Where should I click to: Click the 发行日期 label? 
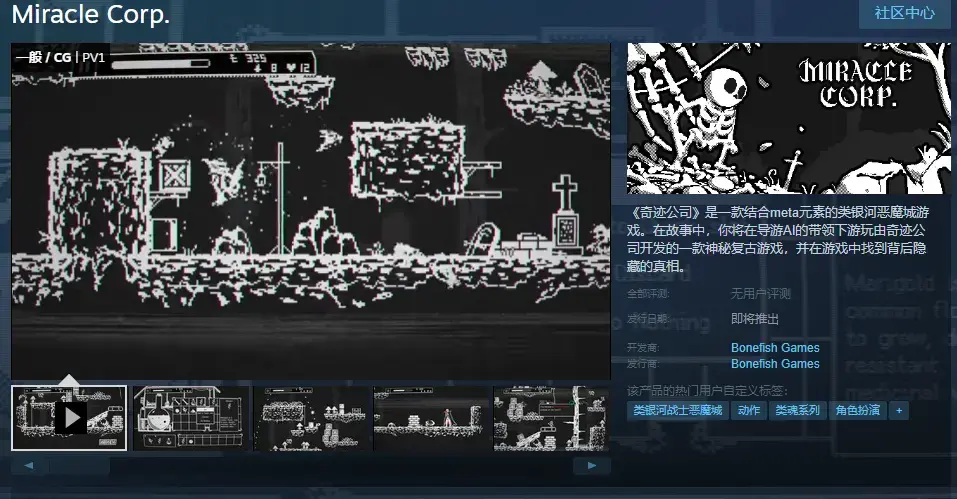tap(648, 319)
